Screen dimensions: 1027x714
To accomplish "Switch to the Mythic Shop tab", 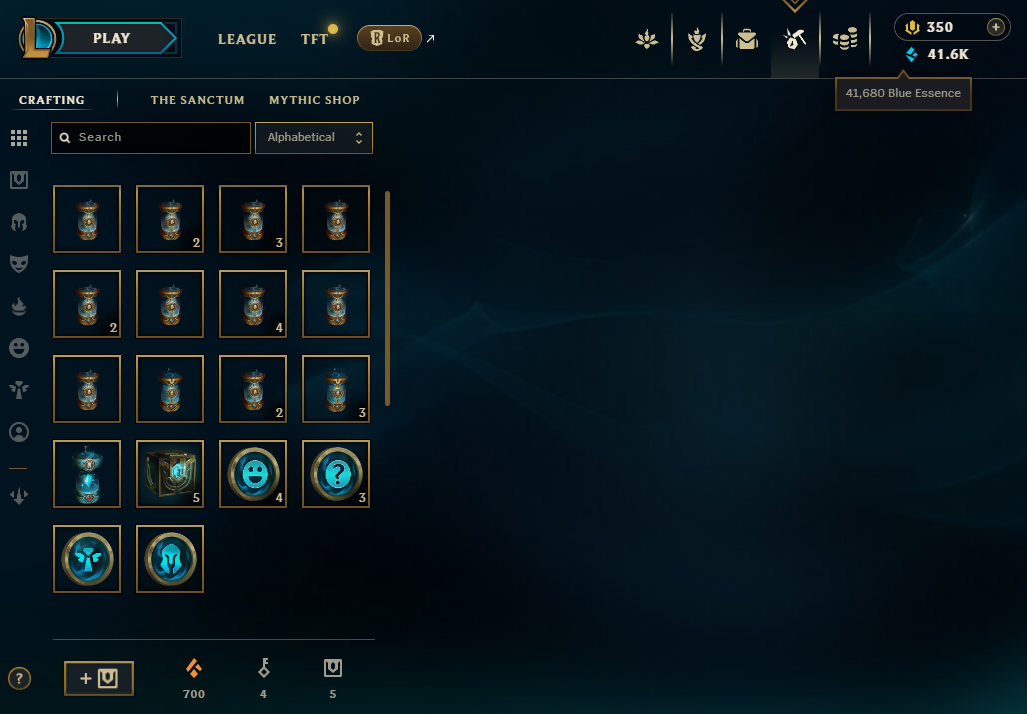I will click(314, 100).
